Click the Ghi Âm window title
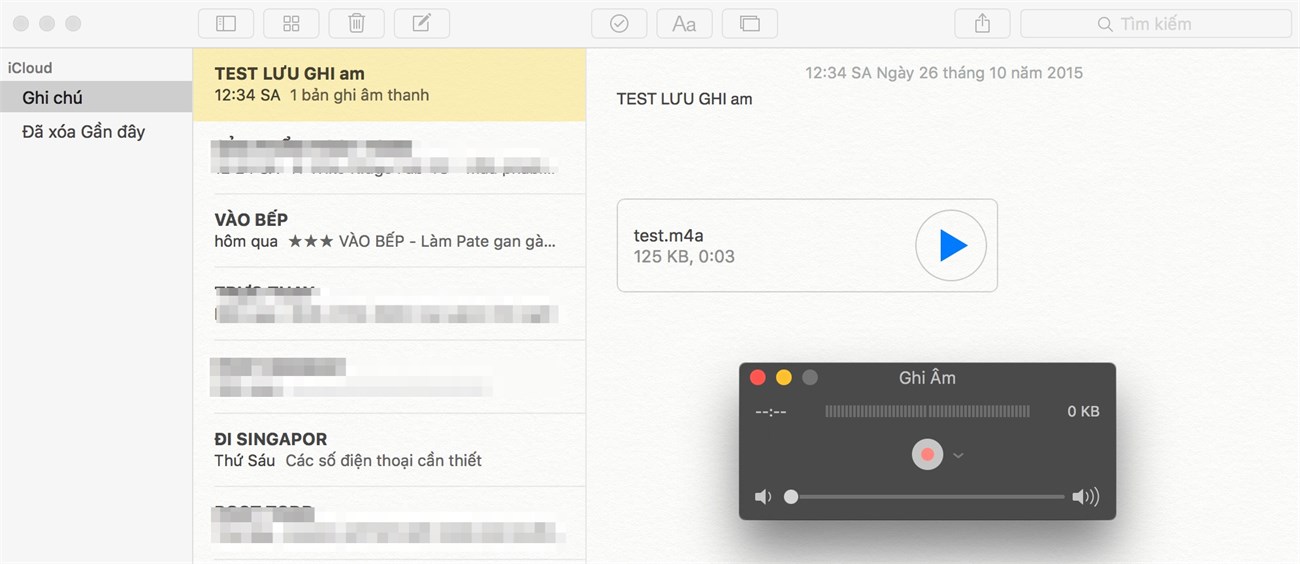The width and height of the screenshot is (1300, 564). tap(927, 377)
